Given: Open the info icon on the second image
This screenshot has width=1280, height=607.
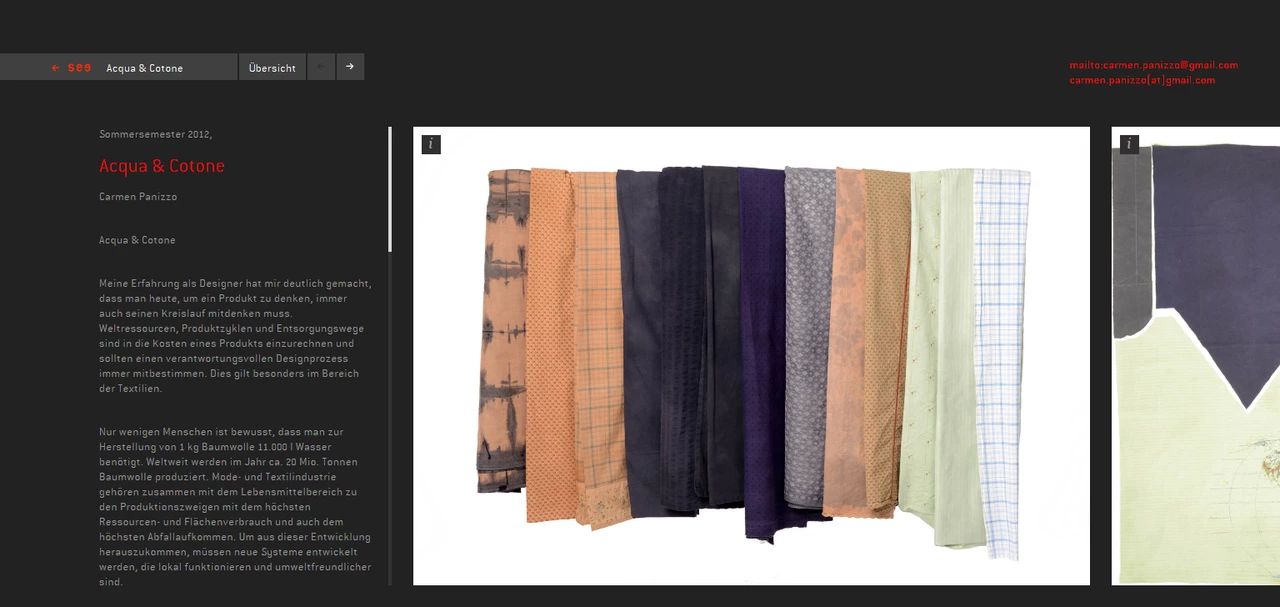Looking at the screenshot, I should point(1129,144).
